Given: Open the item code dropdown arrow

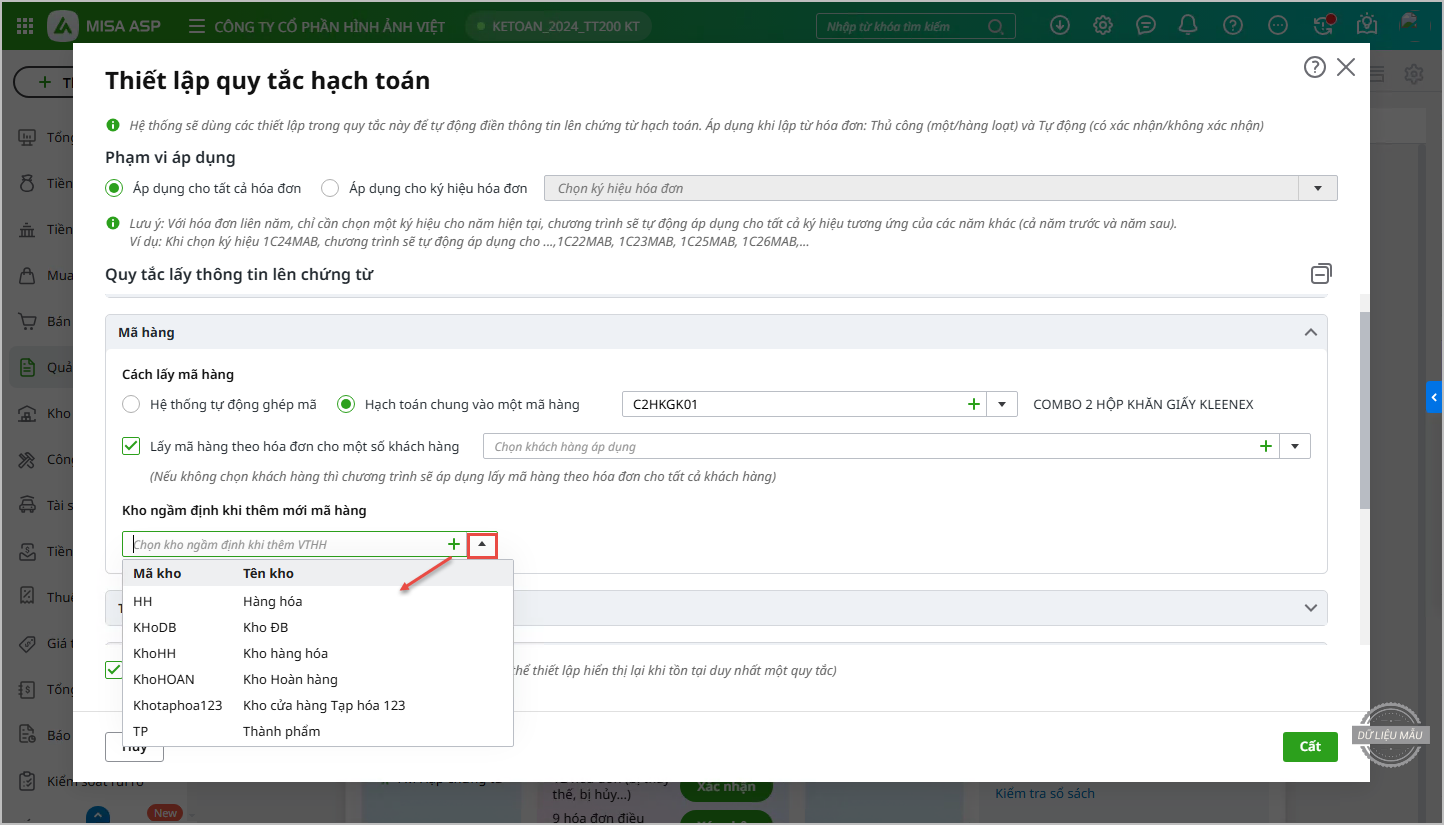Looking at the screenshot, I should pos(1002,404).
